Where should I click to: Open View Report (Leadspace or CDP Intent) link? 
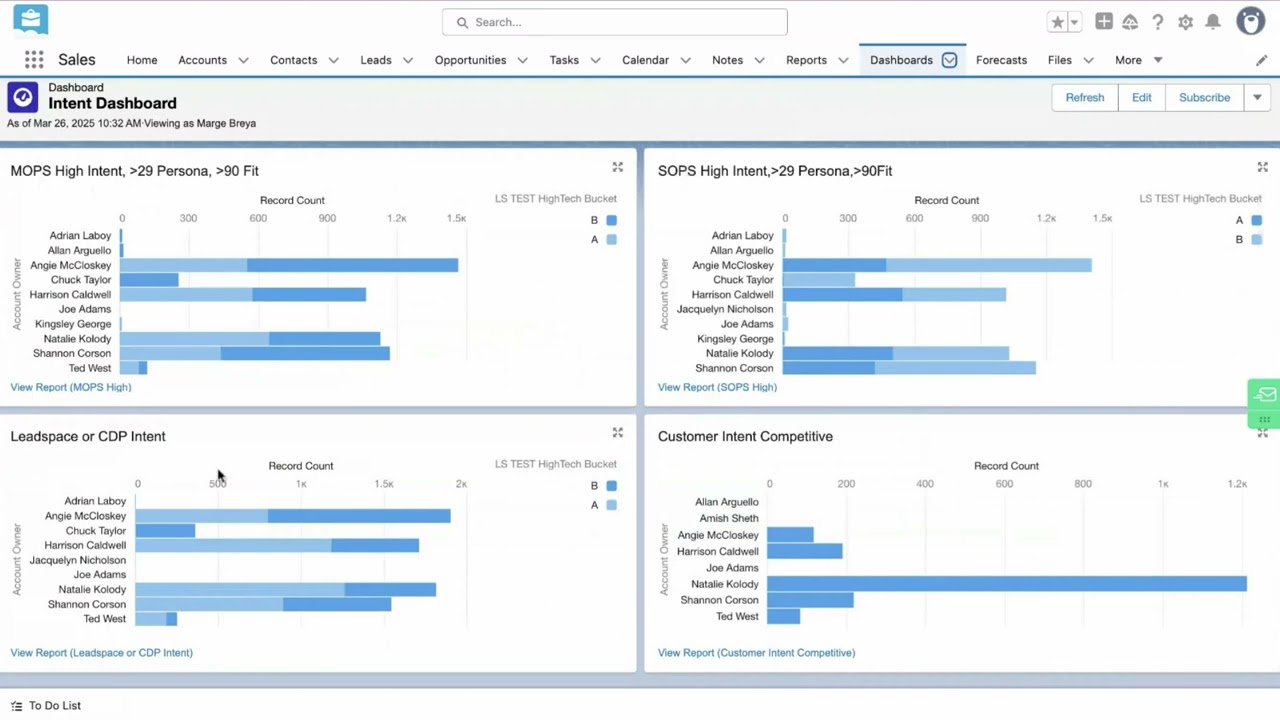101,653
